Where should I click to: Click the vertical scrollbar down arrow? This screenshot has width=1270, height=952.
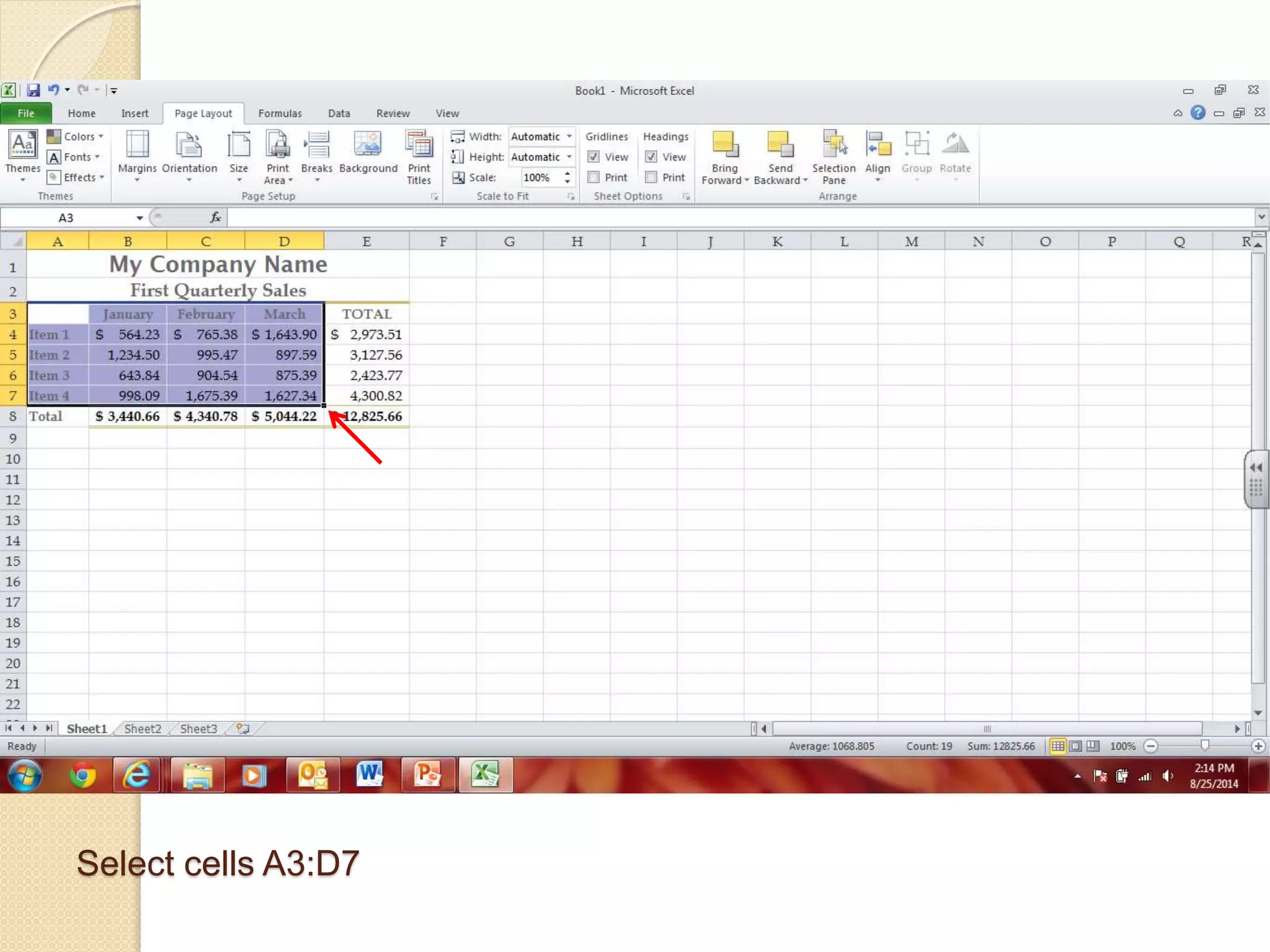pos(1258,713)
